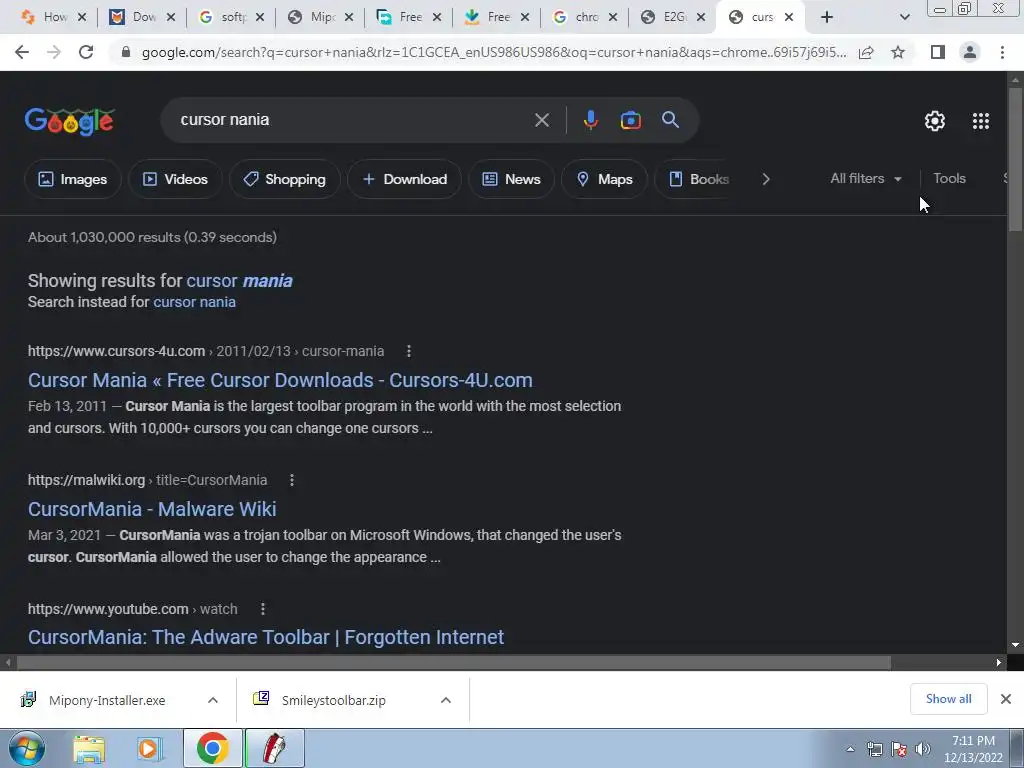This screenshot has height=768, width=1024.
Task: Open a new browser tab
Action: (x=827, y=17)
